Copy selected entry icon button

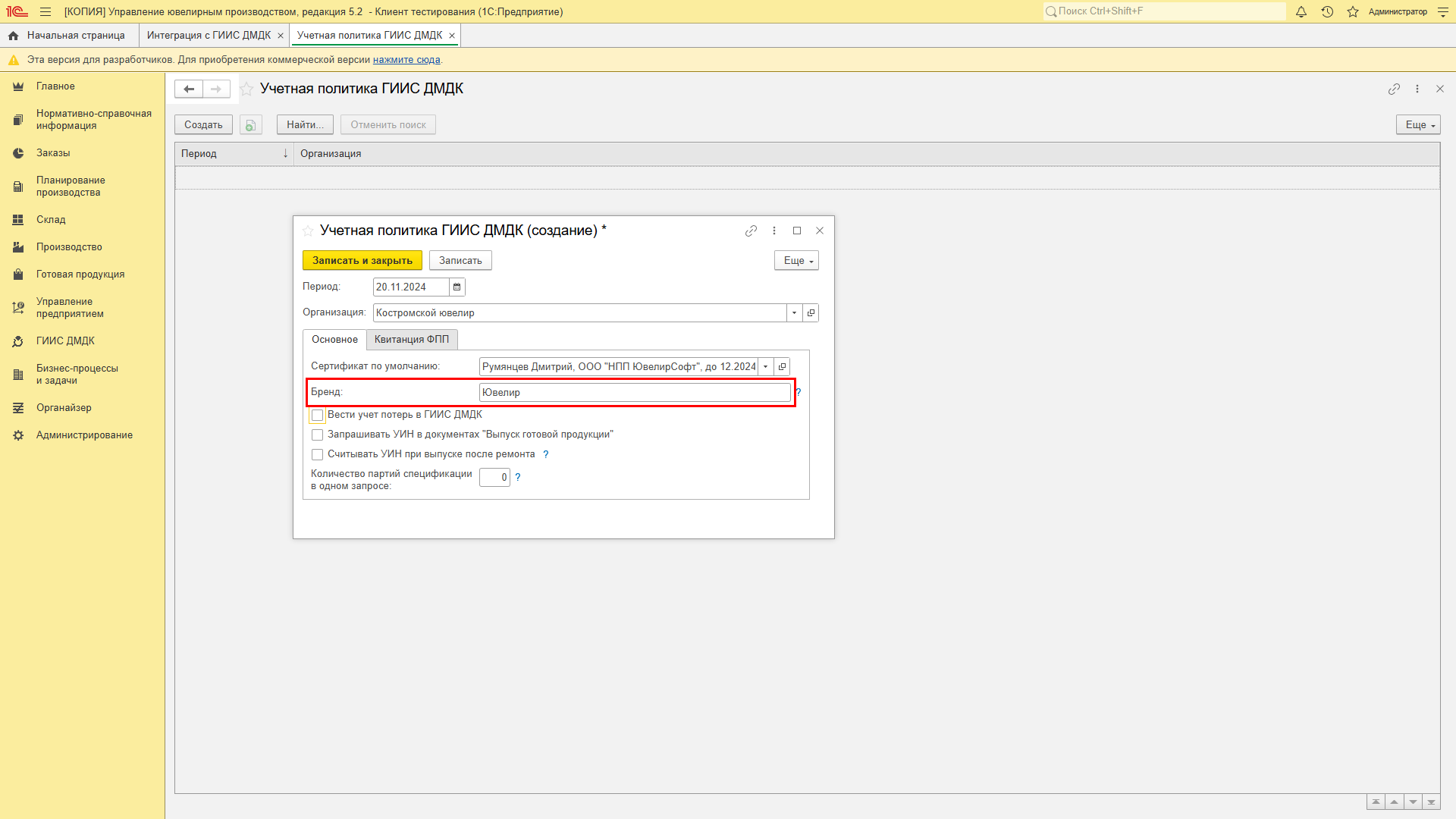click(251, 125)
